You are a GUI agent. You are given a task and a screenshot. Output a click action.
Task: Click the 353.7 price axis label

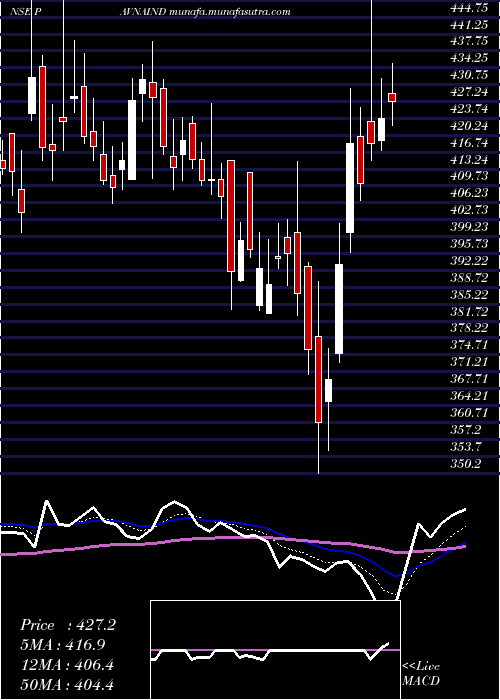click(466, 447)
